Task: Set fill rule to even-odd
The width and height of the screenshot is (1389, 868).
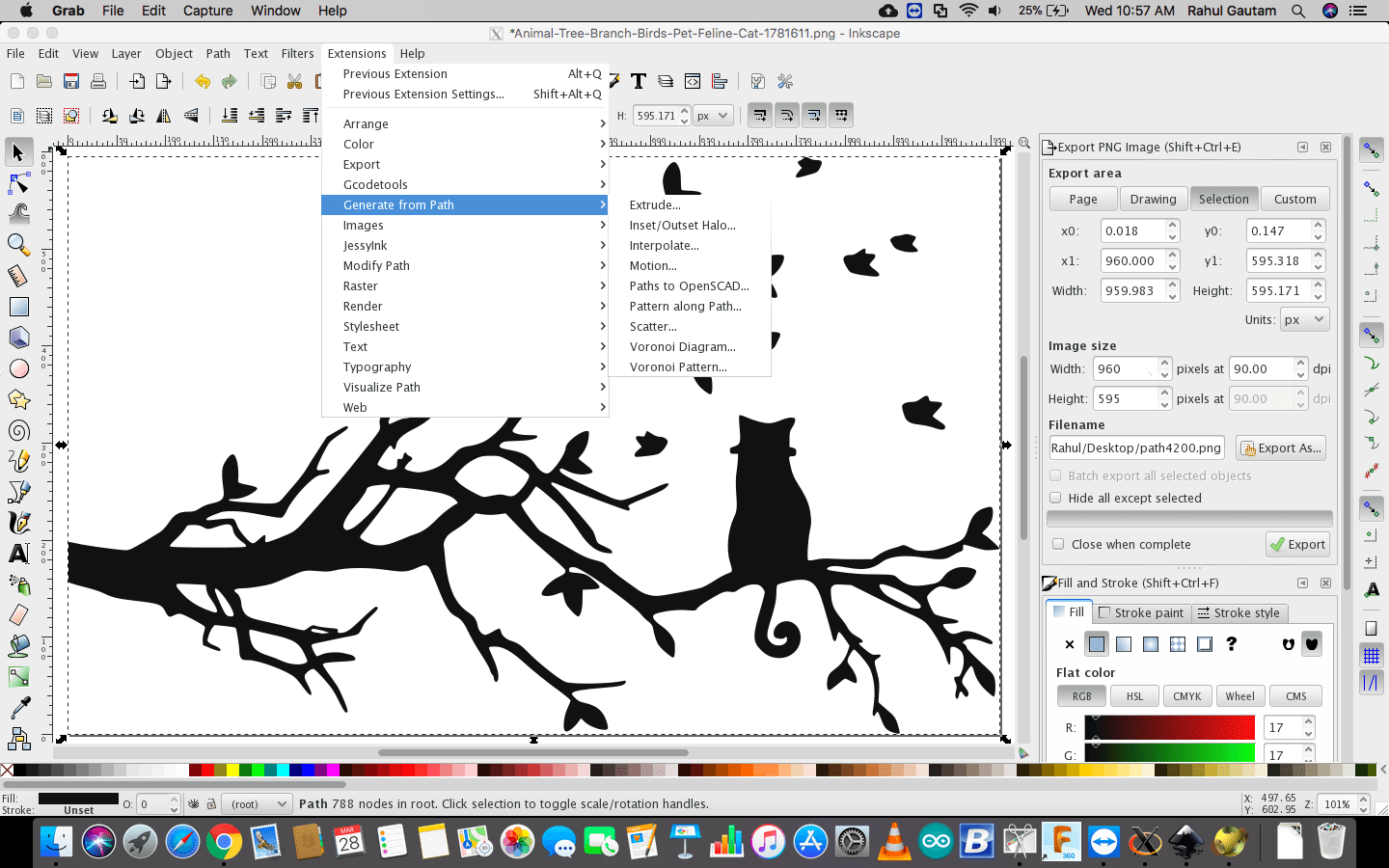Action: point(1289,644)
